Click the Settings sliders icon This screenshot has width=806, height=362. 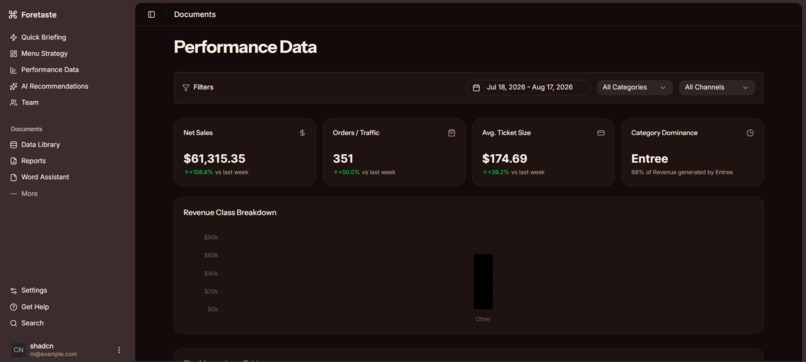coord(13,291)
